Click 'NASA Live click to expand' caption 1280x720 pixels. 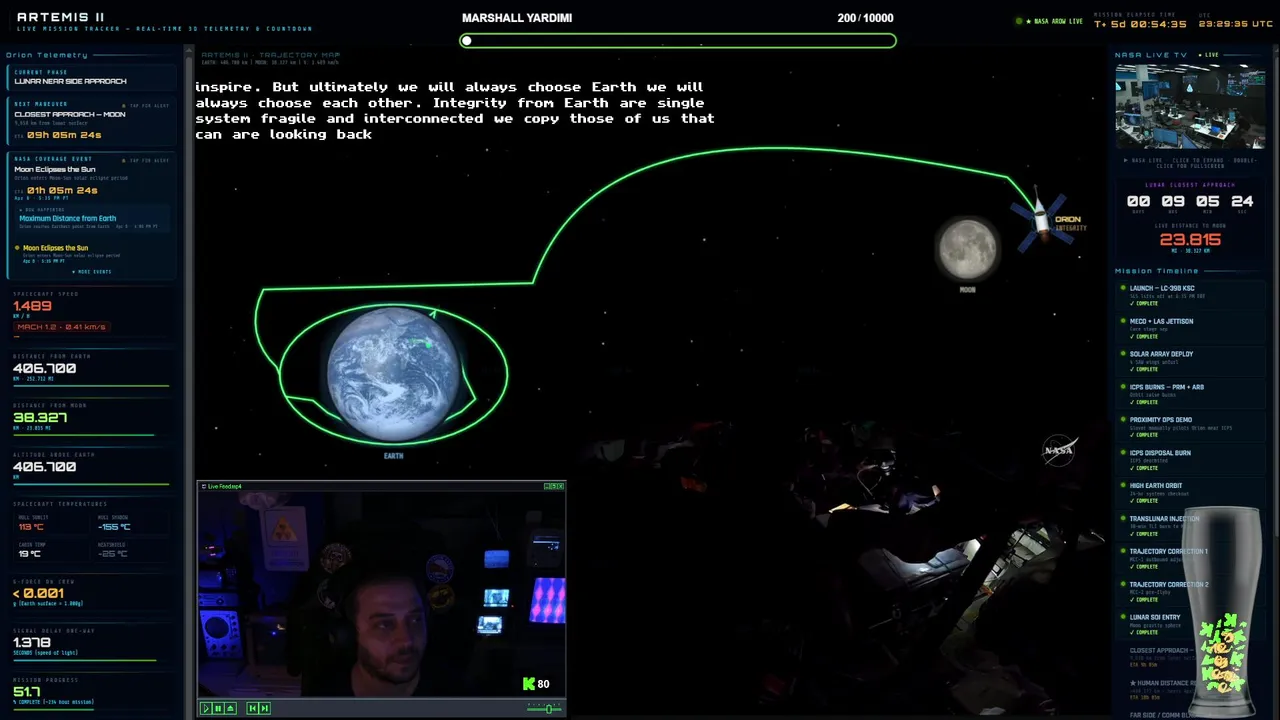point(1190,162)
